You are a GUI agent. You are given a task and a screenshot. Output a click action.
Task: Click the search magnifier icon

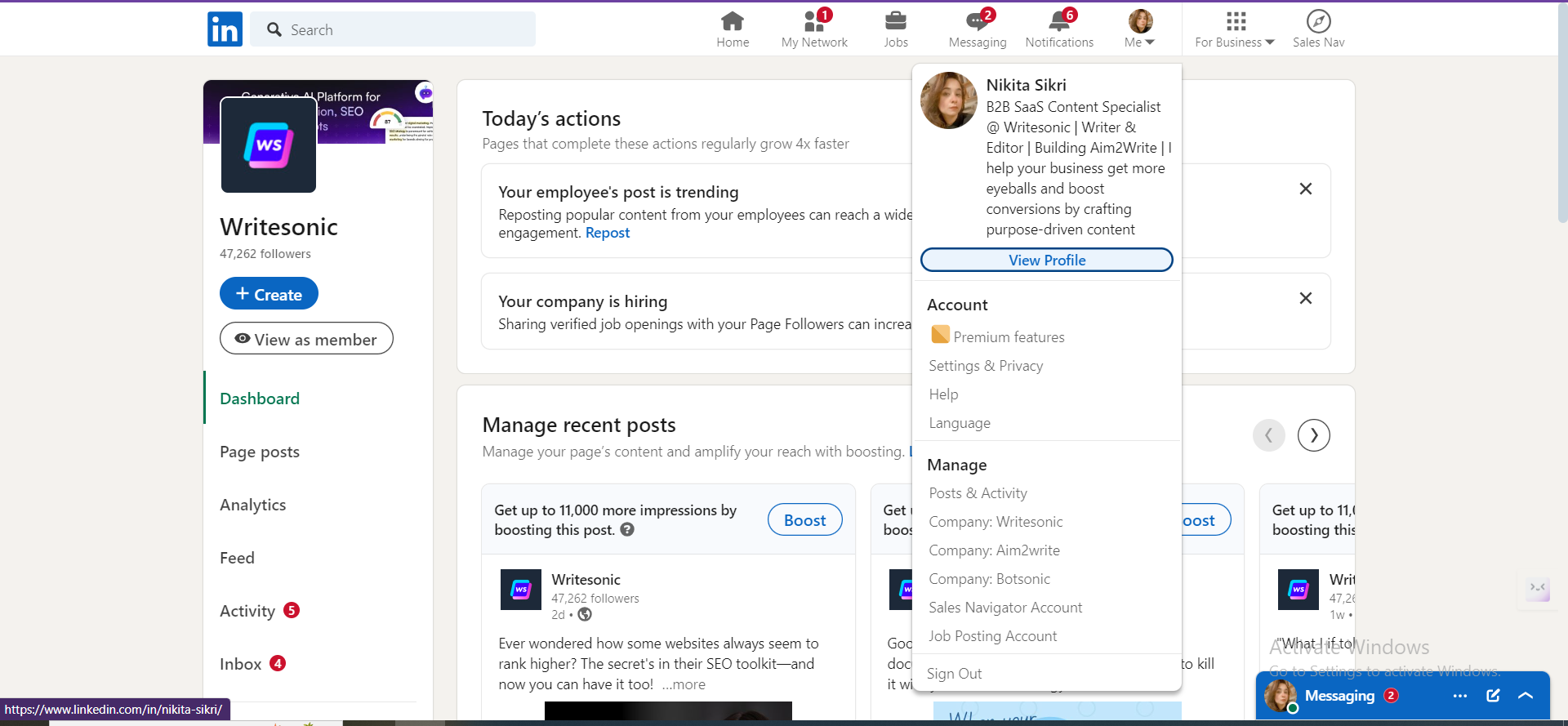274,29
